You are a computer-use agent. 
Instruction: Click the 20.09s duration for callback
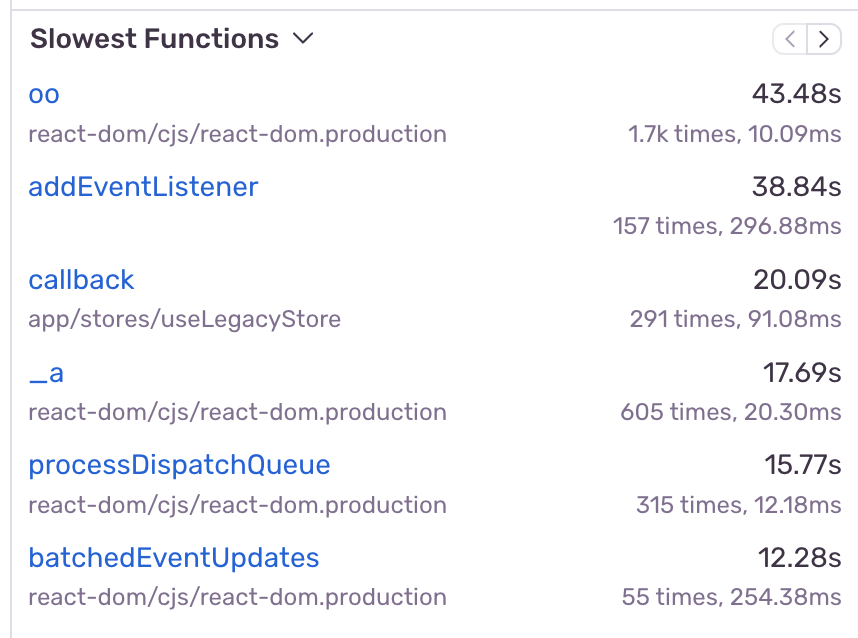click(x=796, y=279)
